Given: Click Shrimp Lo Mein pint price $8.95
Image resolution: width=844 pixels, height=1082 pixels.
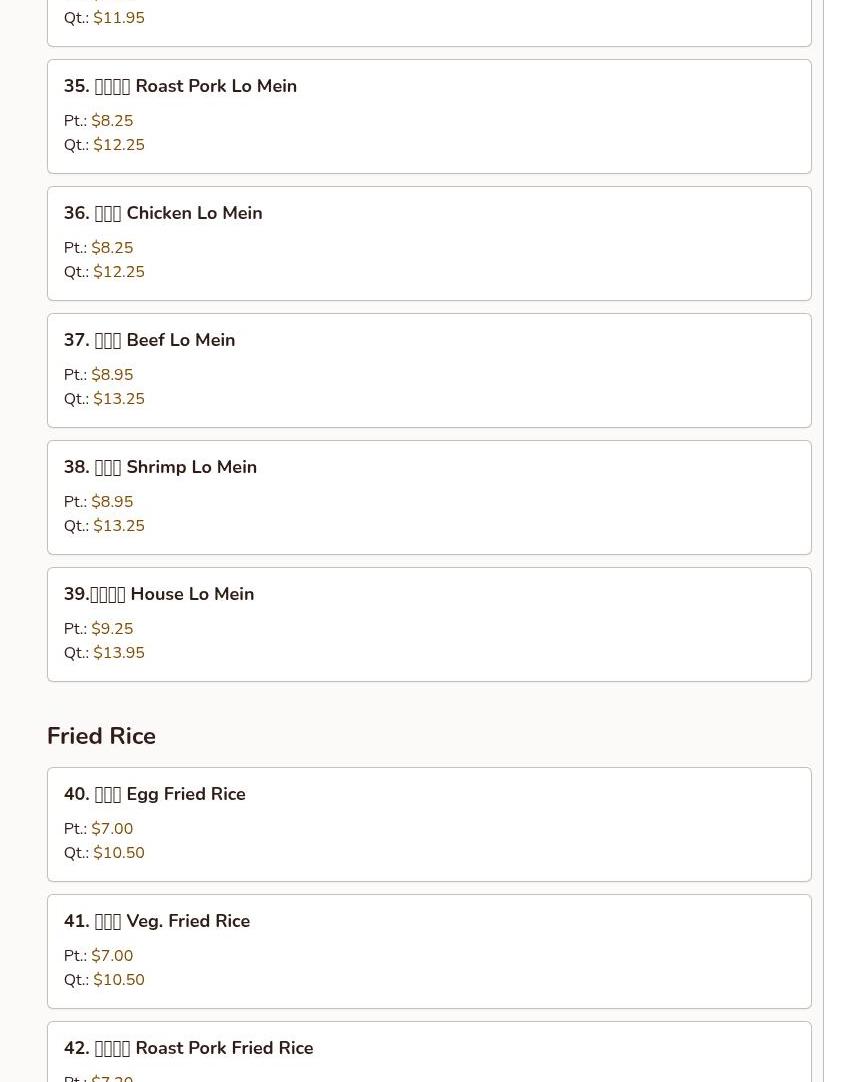Looking at the screenshot, I should click(112, 502).
